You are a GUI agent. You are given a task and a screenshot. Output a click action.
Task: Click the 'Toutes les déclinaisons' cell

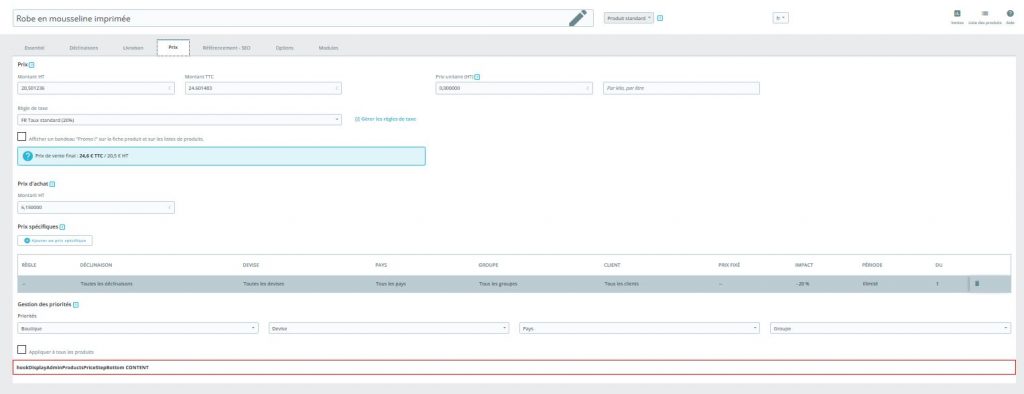point(106,284)
